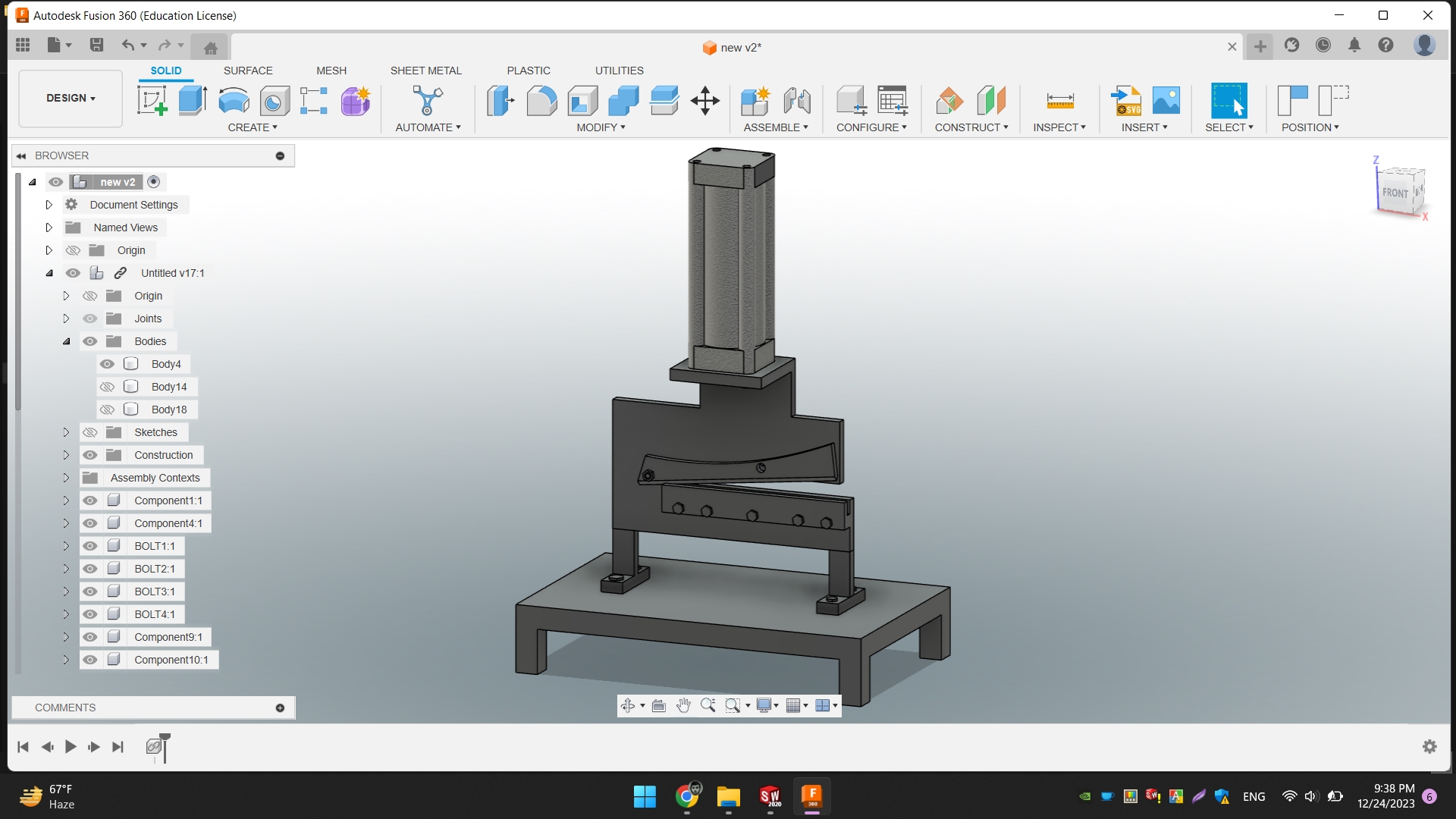Choose the Midplane construct icon
Image resolution: width=1456 pixels, height=819 pixels.
pyautogui.click(x=991, y=100)
